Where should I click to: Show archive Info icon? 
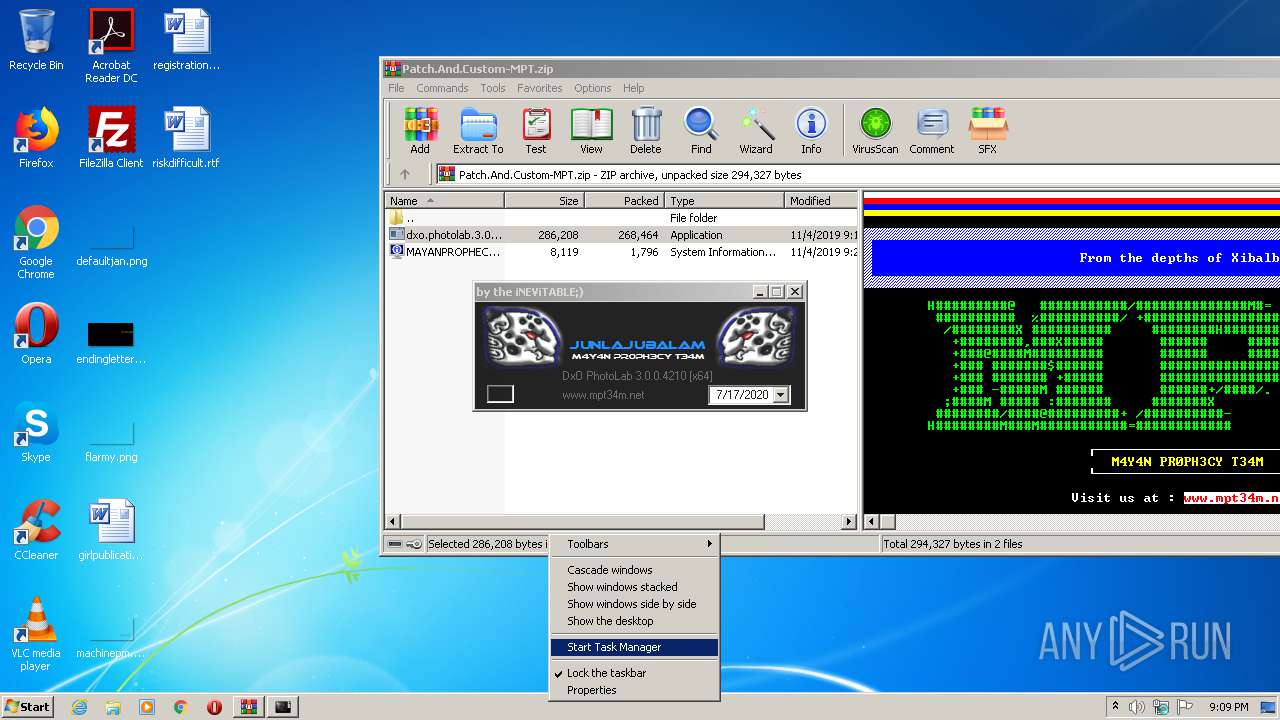click(x=811, y=131)
